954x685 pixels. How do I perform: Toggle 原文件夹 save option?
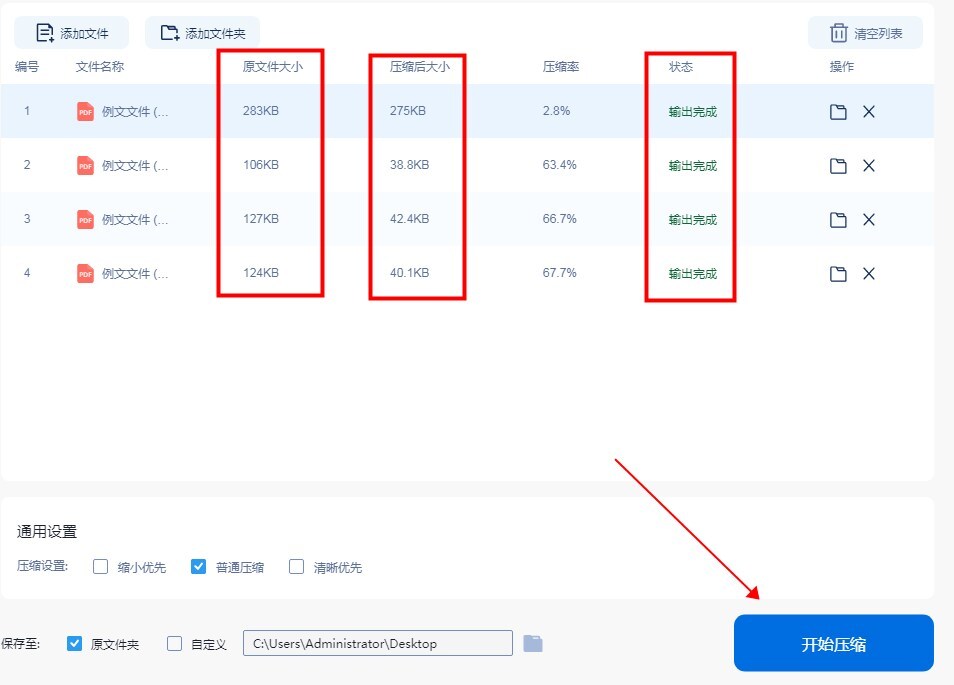click(x=74, y=644)
